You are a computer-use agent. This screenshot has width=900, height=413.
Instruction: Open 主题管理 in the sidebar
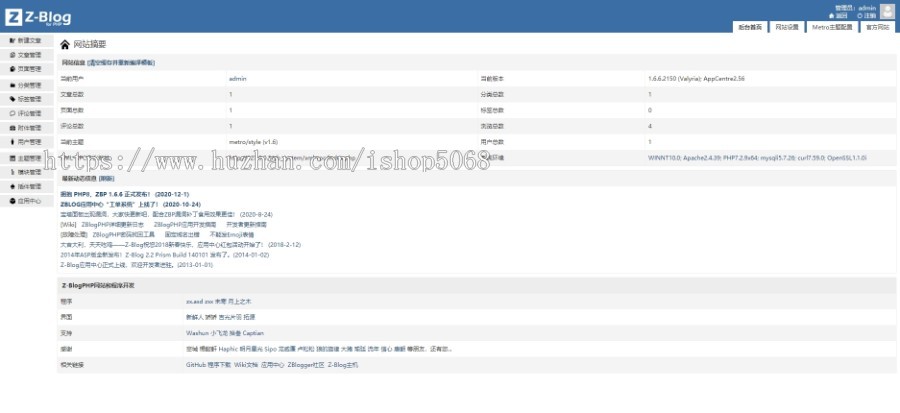point(25,158)
